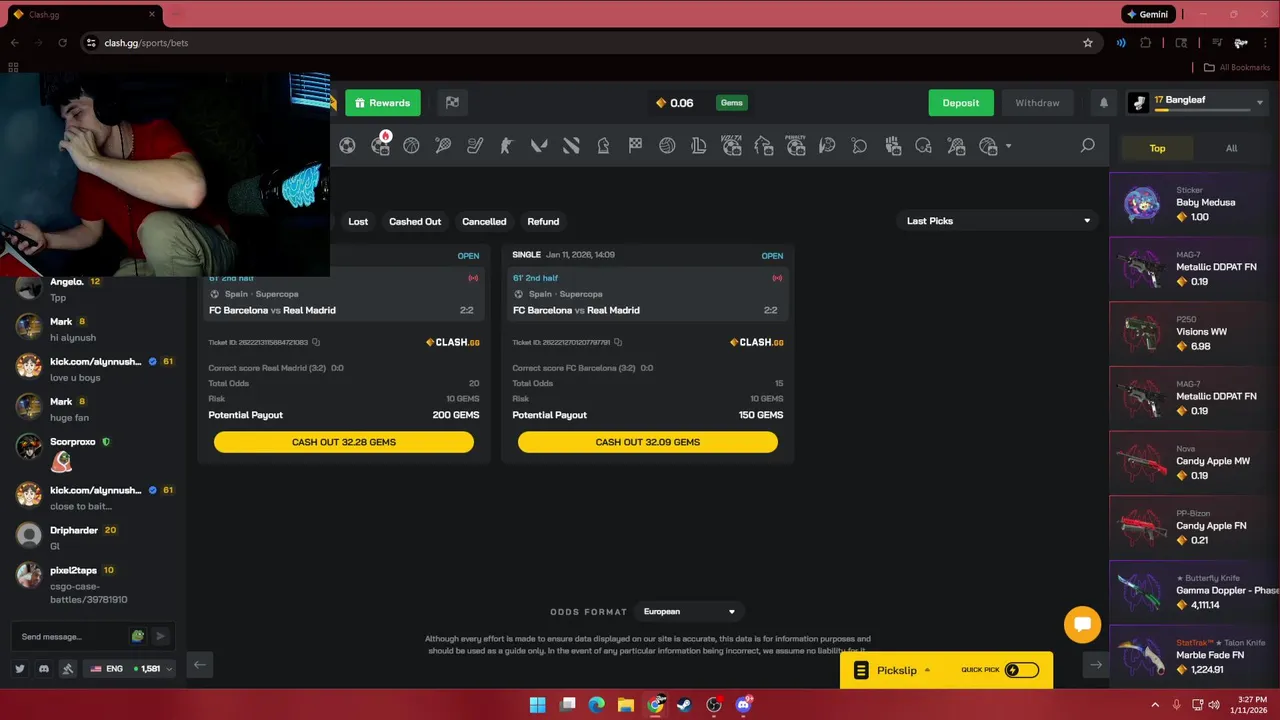
Task: Open the ENG chat language dropdown
Action: 131,668
